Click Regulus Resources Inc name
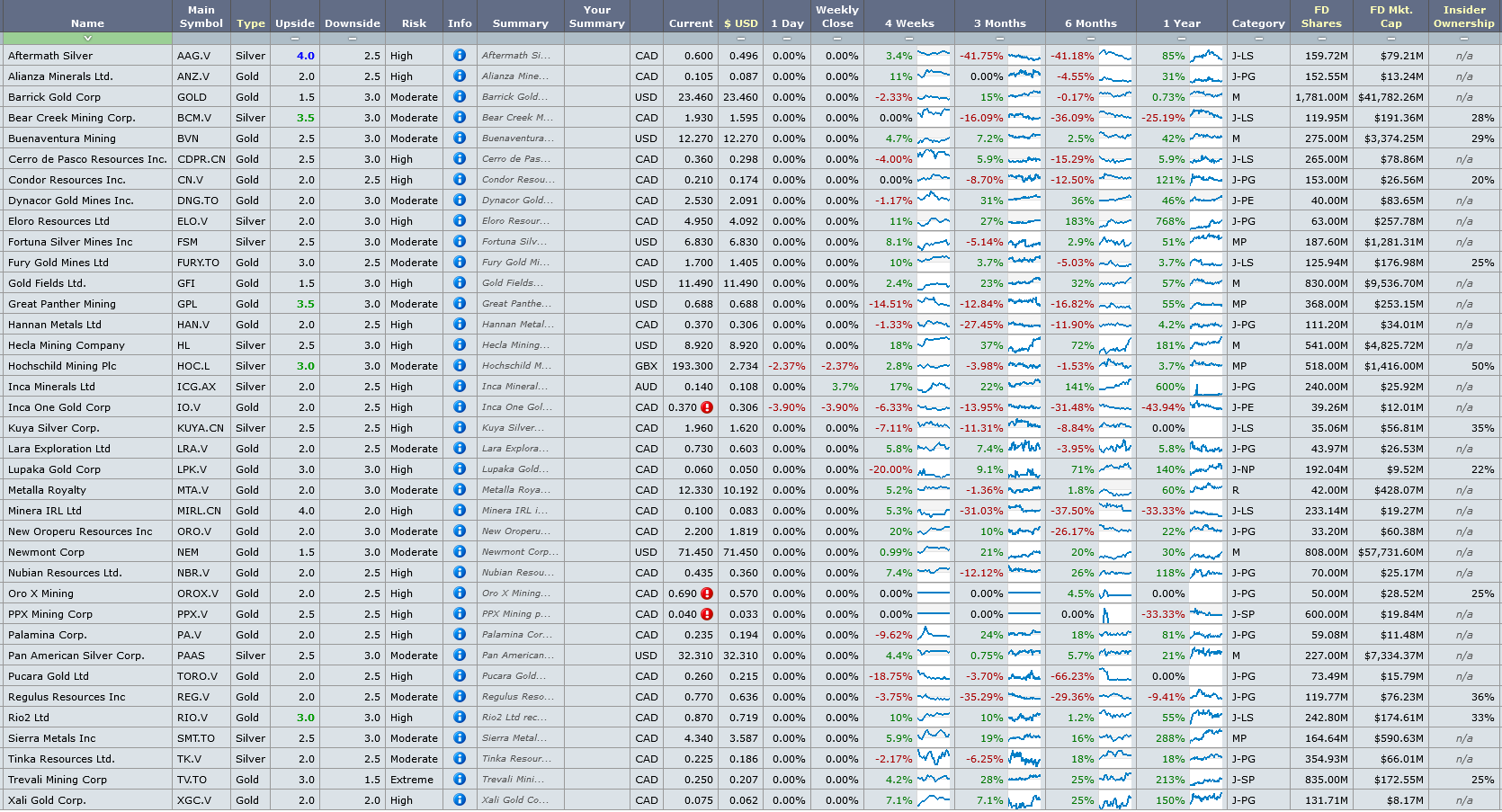The image size is (1502, 812). [x=67, y=697]
